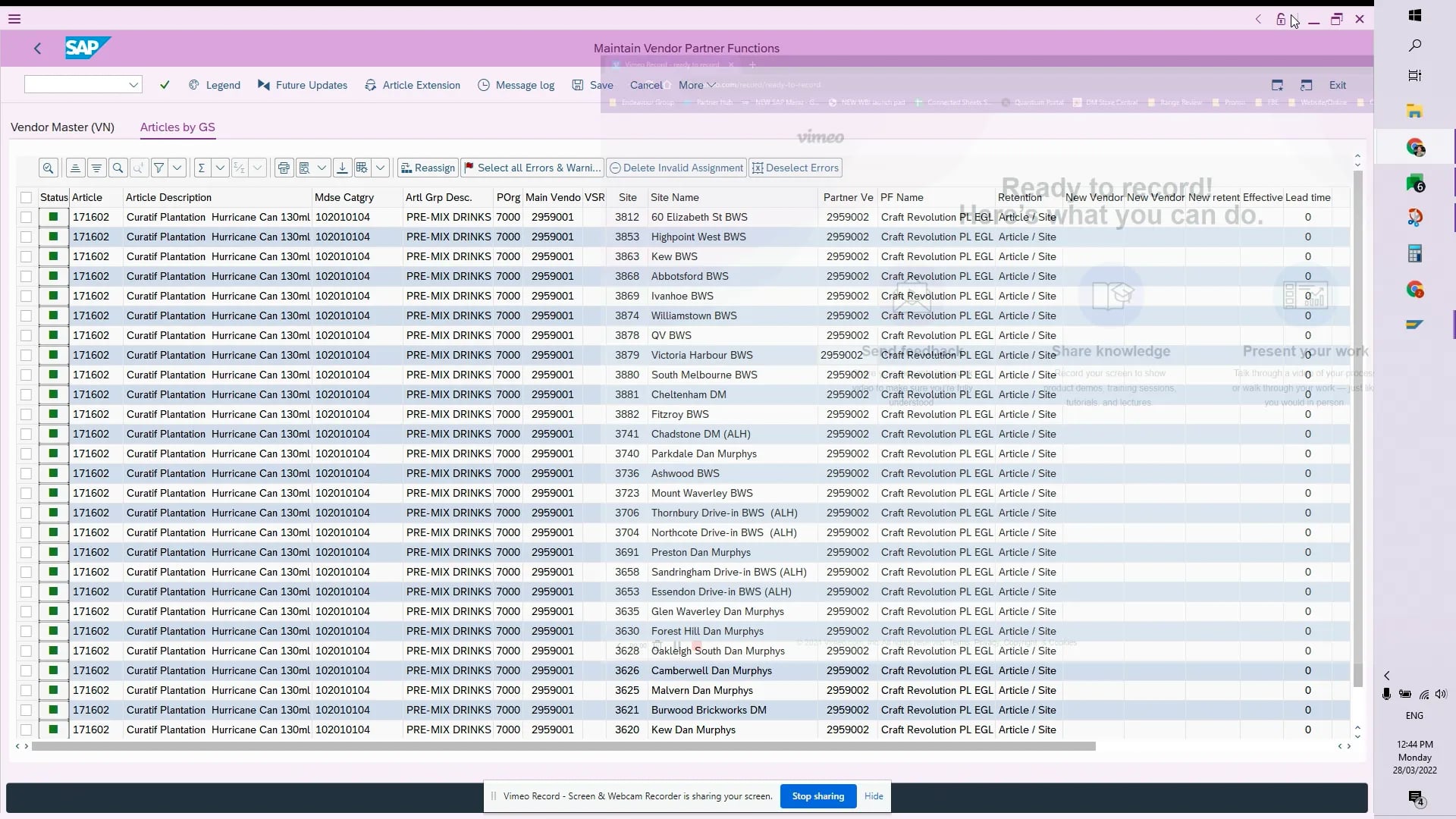This screenshot has height=819, width=1456.
Task: Open the SAP hamburger menu icon
Action: 14,18
